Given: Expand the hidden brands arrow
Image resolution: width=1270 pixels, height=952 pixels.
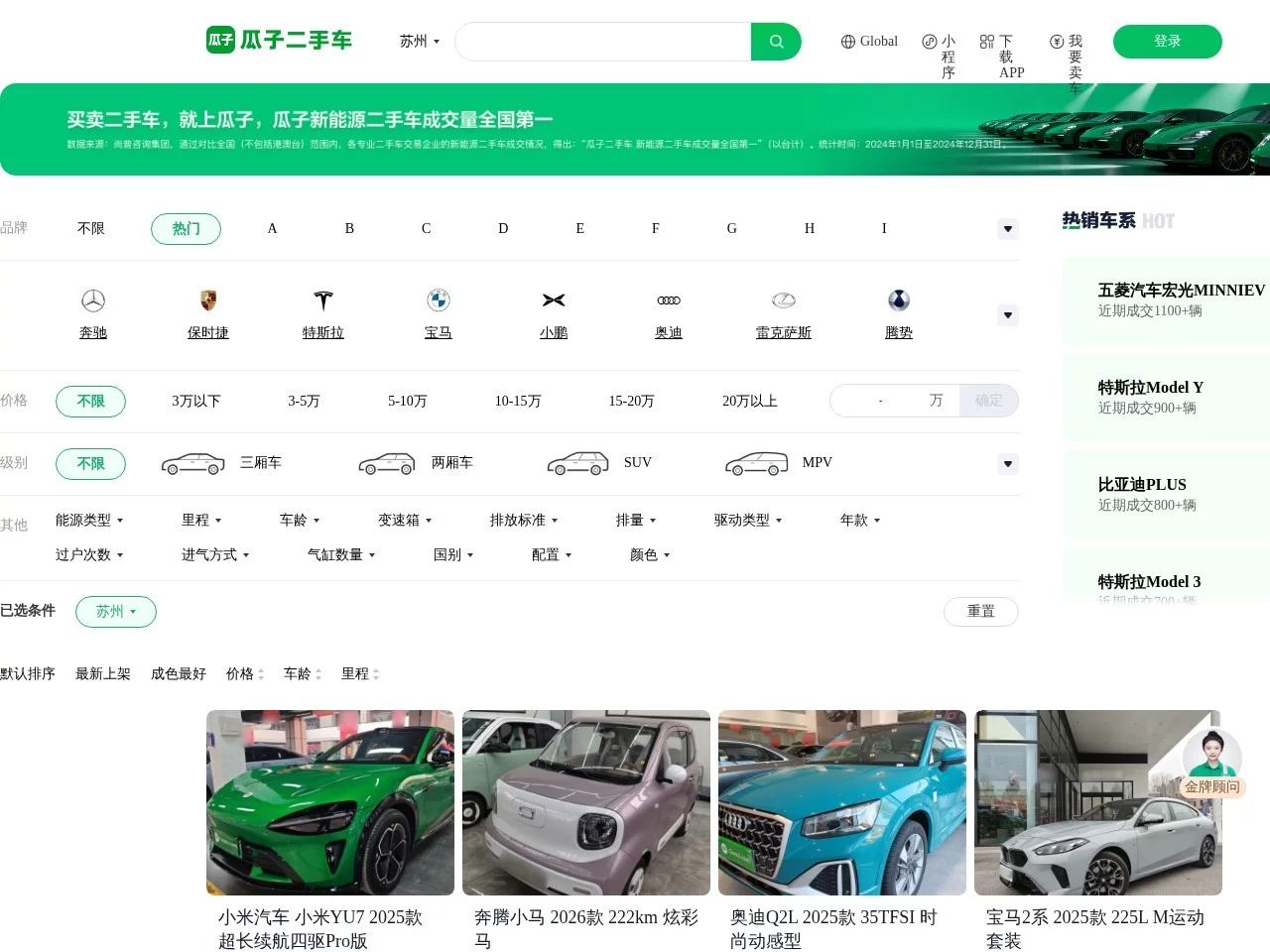Looking at the screenshot, I should [x=1007, y=314].
